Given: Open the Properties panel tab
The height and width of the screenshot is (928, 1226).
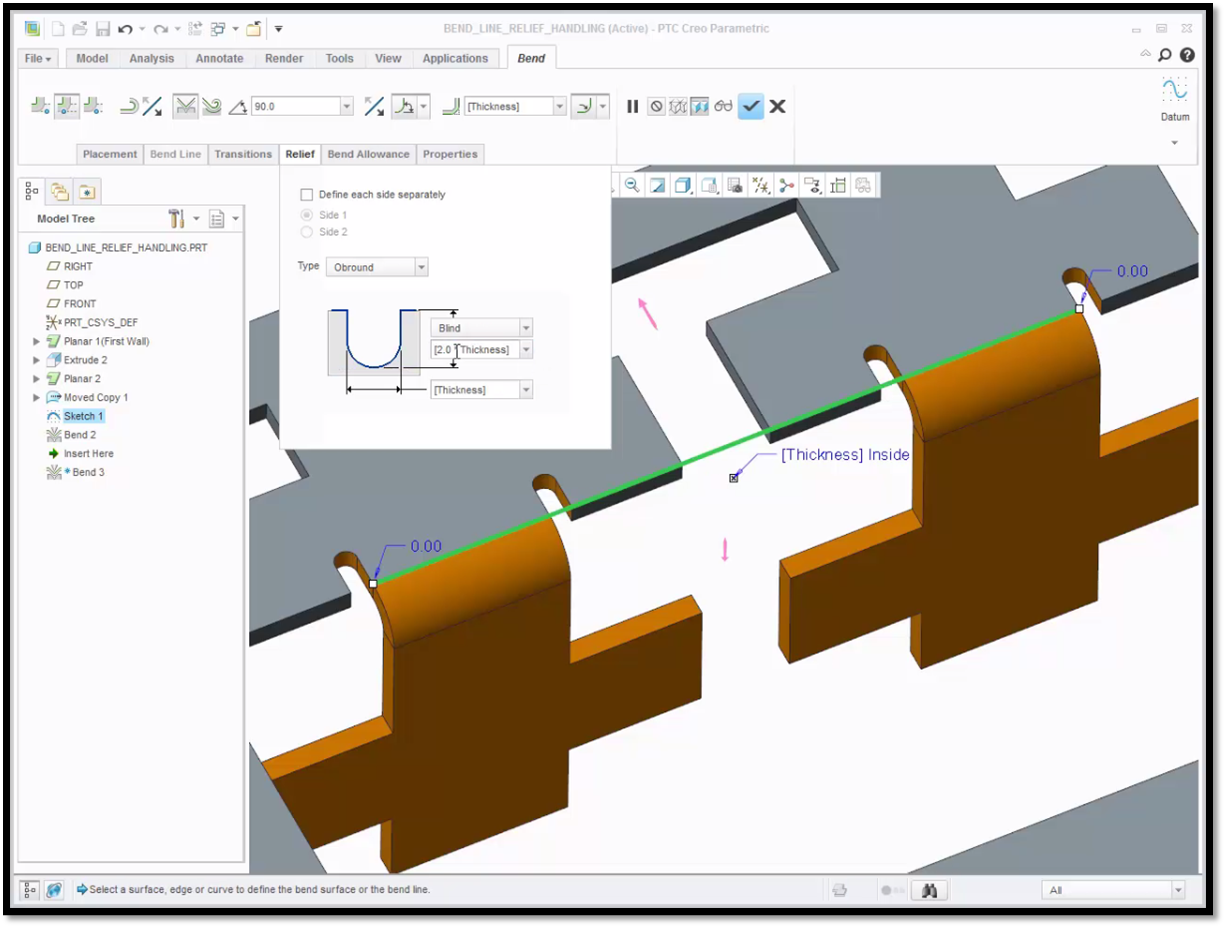Looking at the screenshot, I should click(450, 154).
